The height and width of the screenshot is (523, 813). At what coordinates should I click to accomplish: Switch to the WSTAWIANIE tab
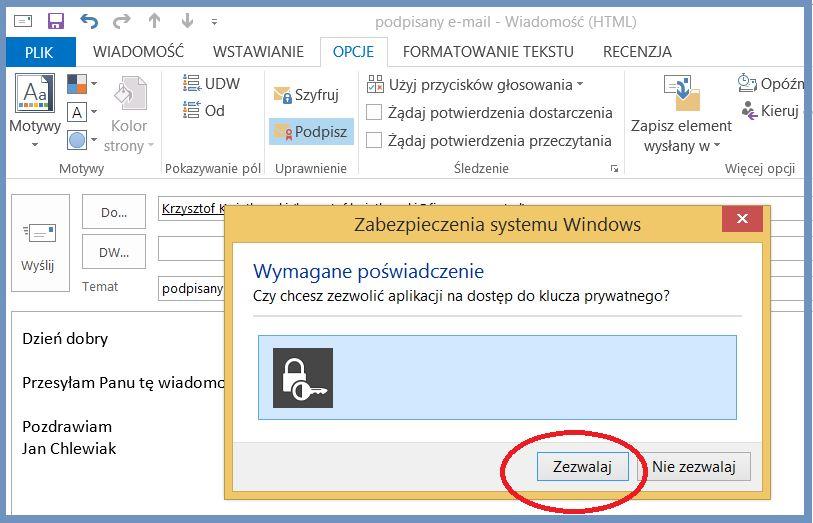click(258, 52)
